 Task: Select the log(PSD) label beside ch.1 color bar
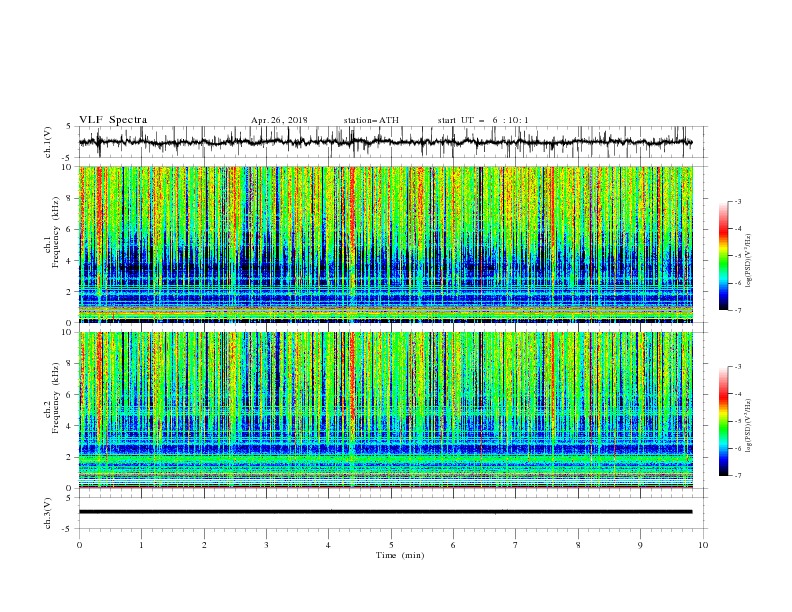[x=748, y=261]
